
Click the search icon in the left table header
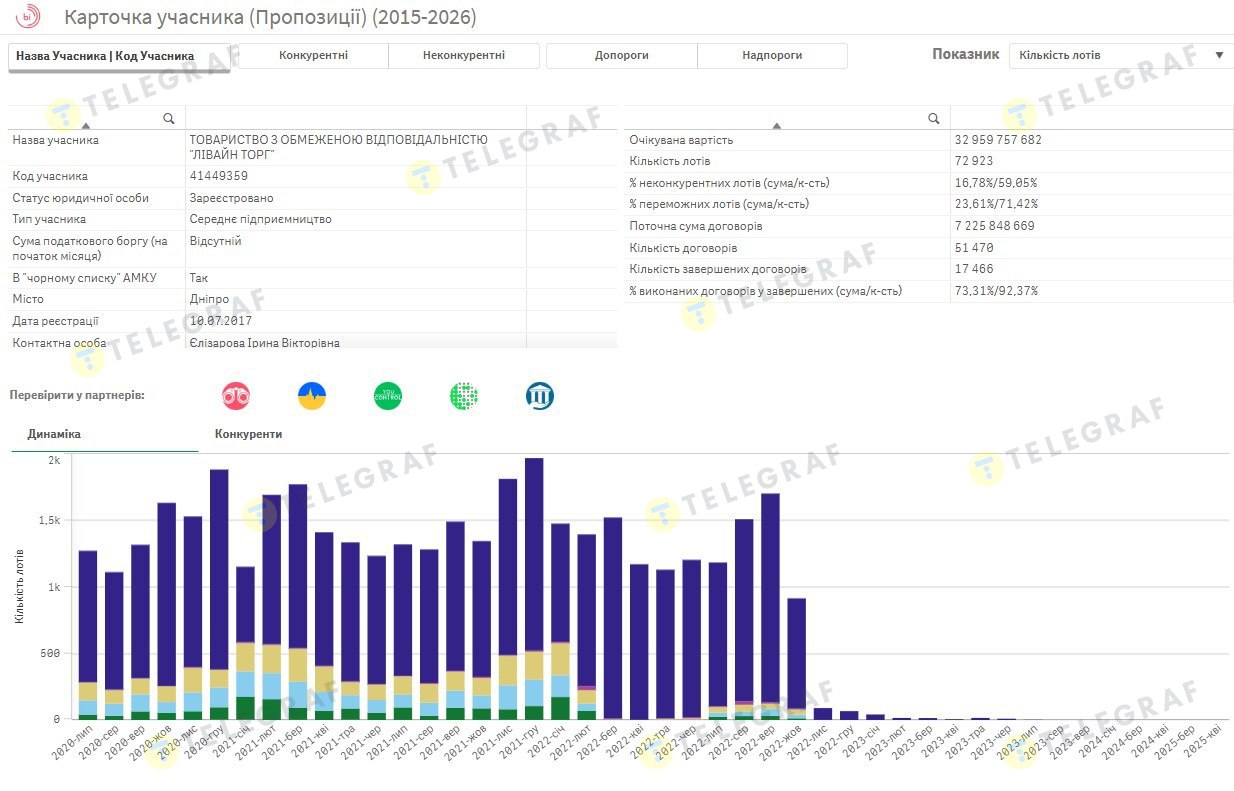click(169, 118)
